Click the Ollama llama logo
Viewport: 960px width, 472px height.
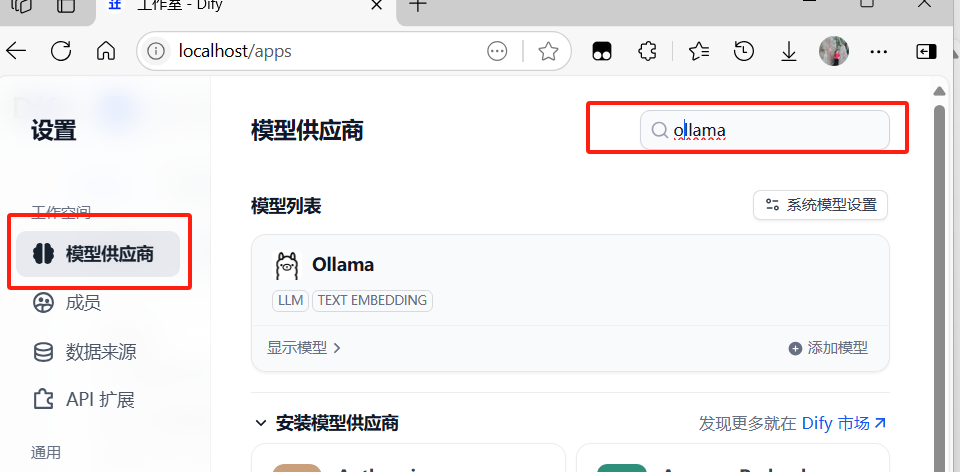point(285,265)
